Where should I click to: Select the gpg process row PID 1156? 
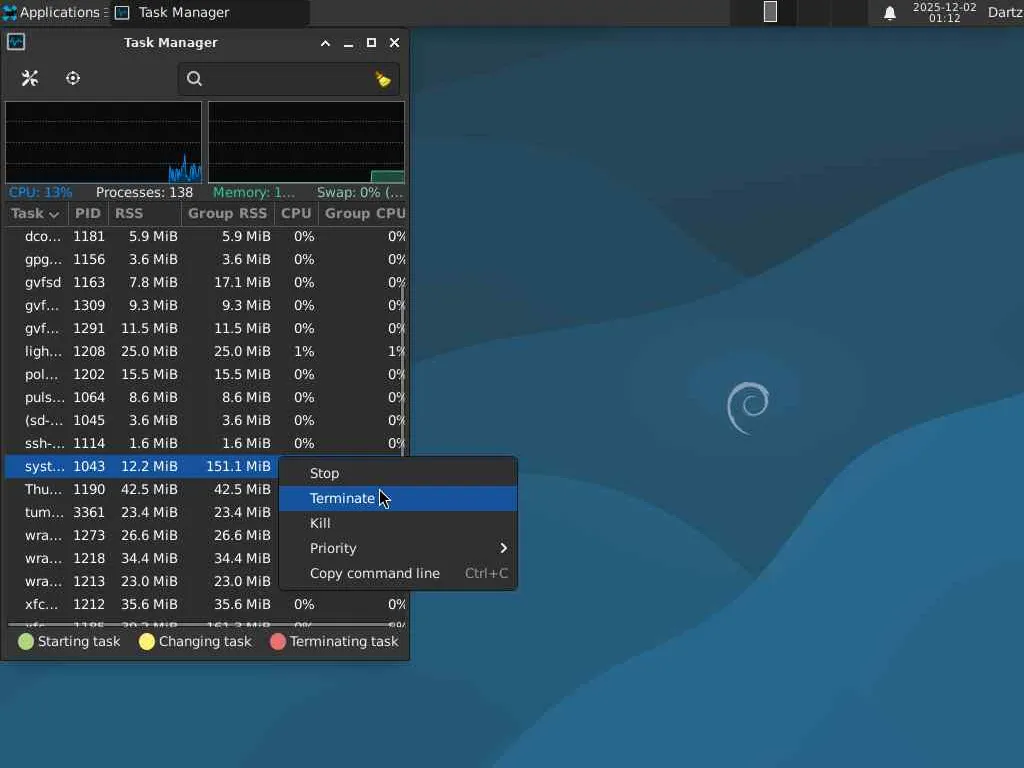[206, 259]
